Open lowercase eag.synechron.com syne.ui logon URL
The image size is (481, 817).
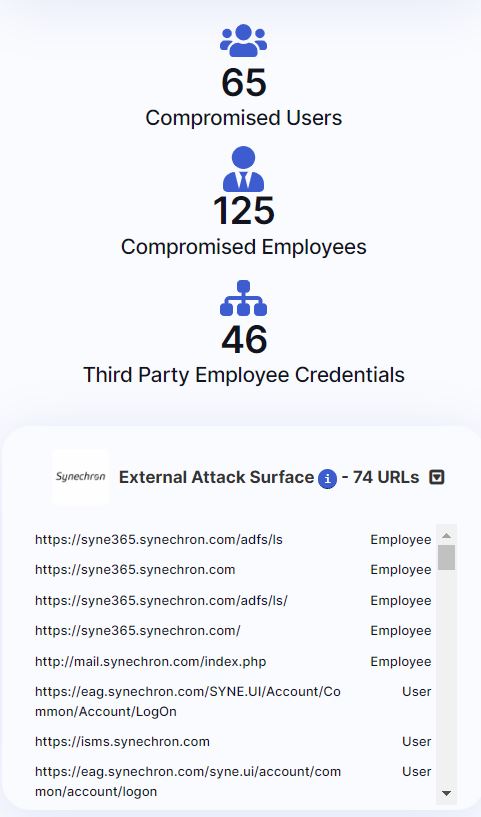coord(188,781)
